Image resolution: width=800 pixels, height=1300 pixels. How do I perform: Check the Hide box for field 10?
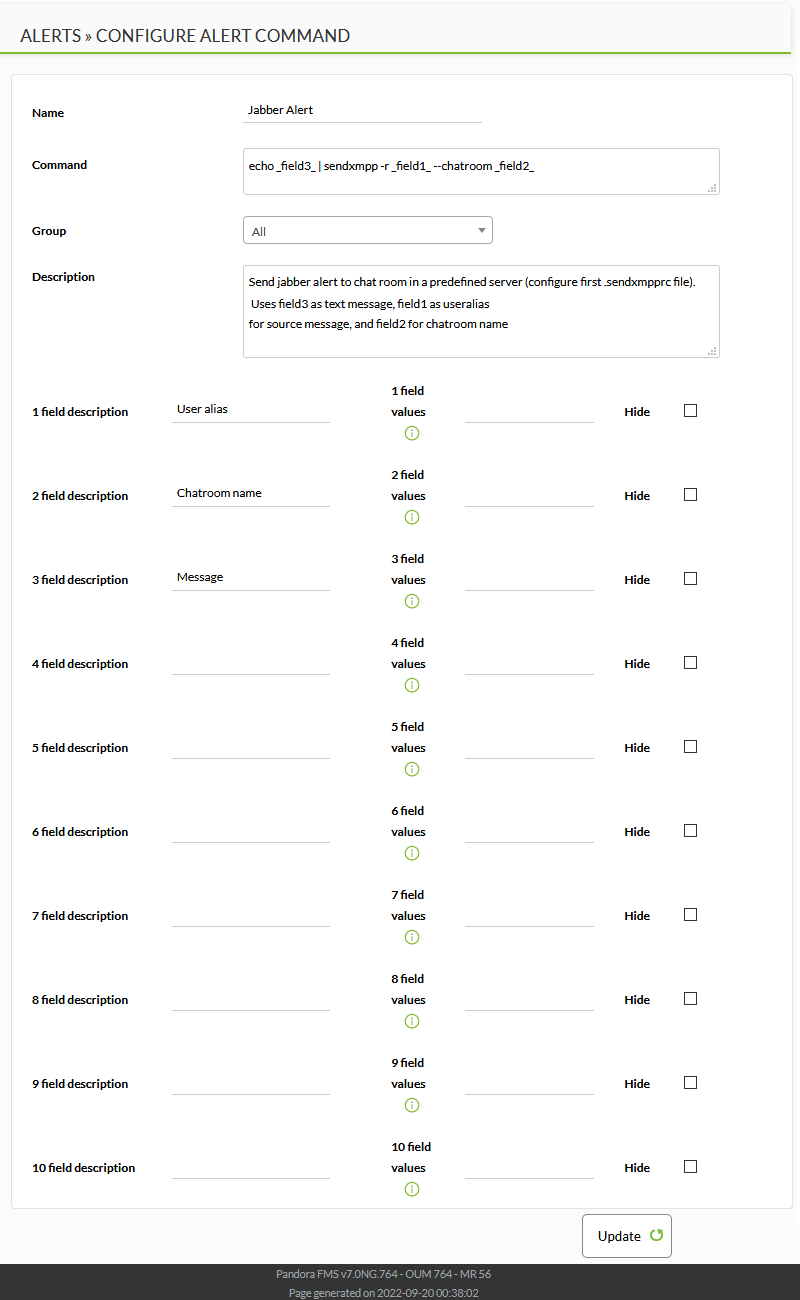click(x=690, y=1166)
